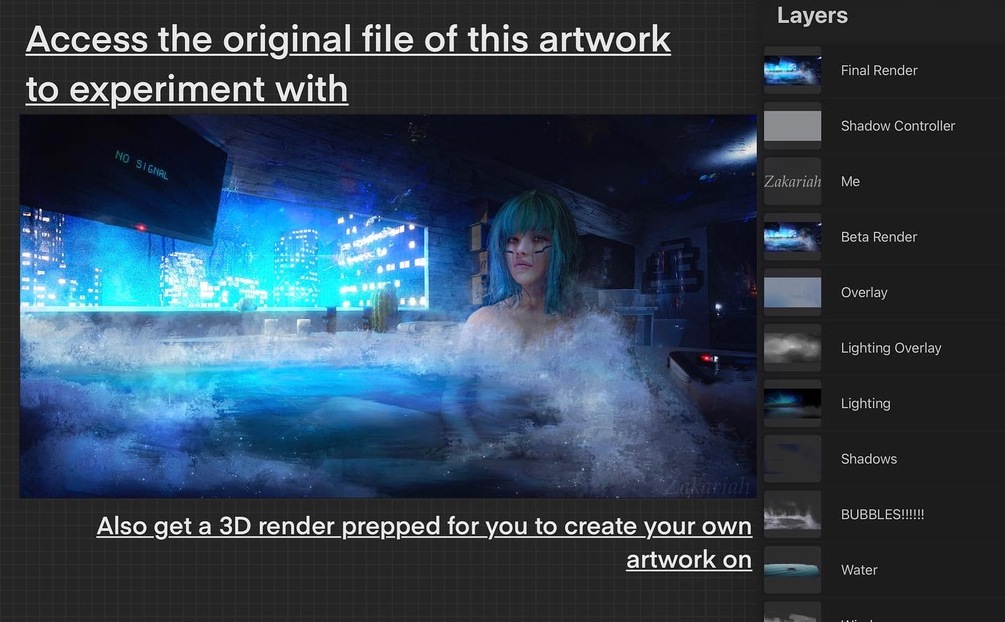Click the 'BUBBLES!!!!!!' layer name
This screenshot has height=622, width=1005.
(x=883, y=514)
